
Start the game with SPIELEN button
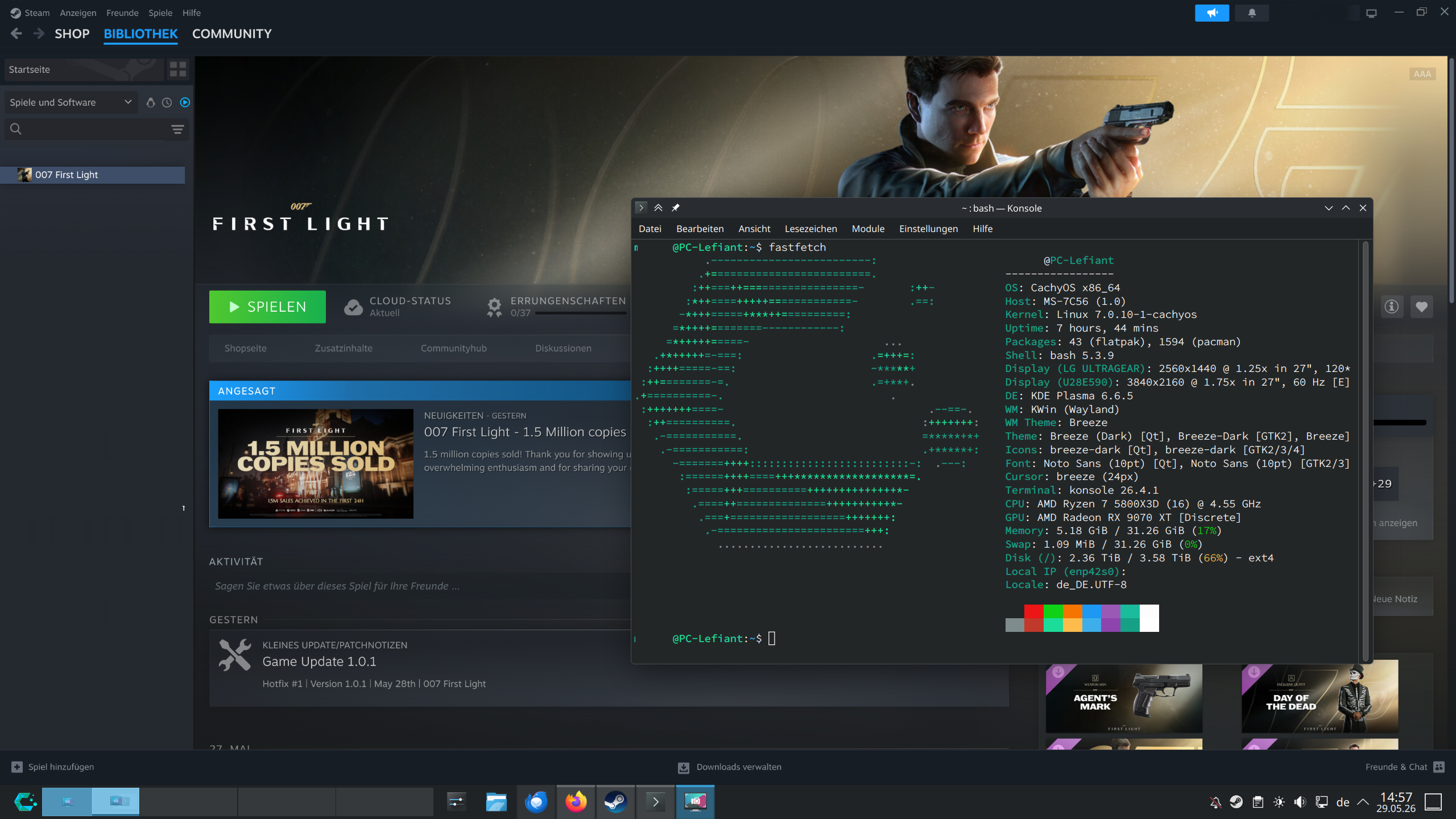coord(267,307)
